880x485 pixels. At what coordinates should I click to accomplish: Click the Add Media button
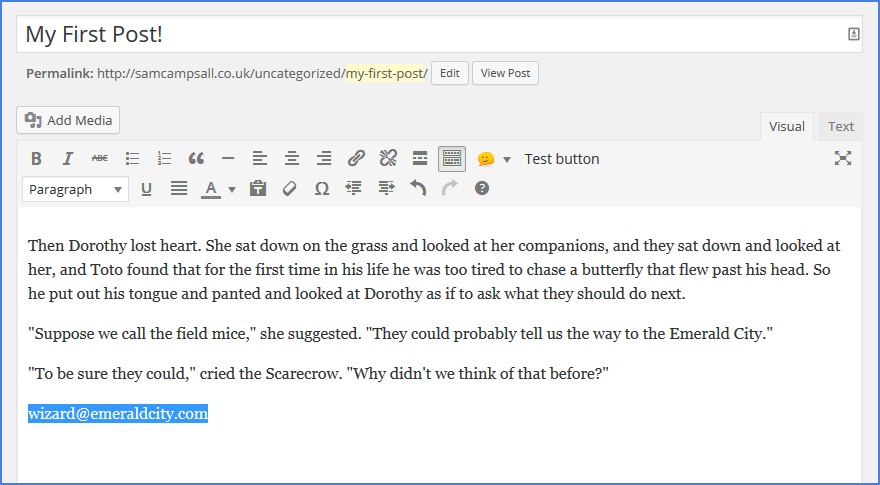pyautogui.click(x=68, y=120)
